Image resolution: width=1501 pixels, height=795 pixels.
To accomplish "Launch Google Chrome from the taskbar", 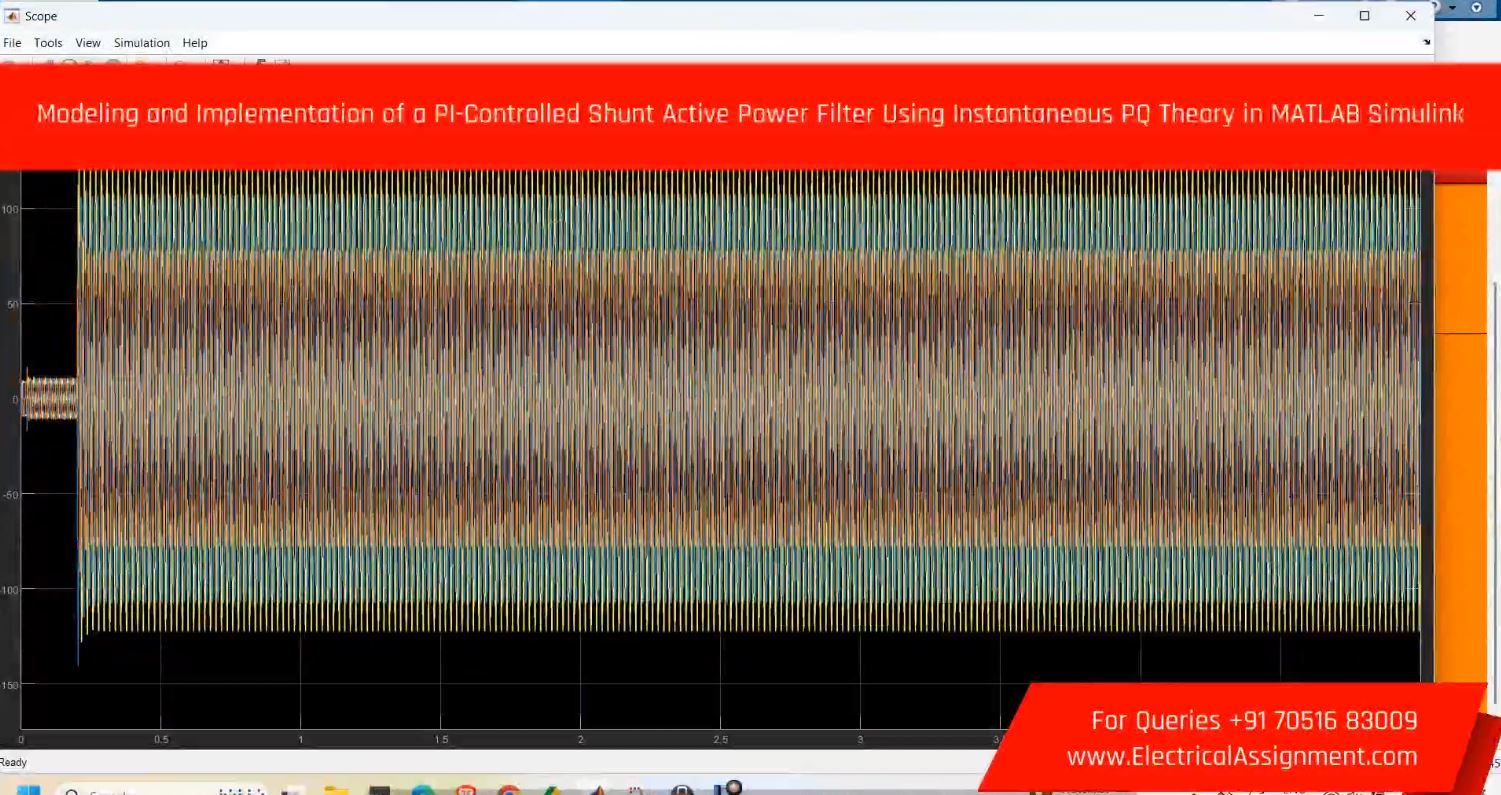I will click(x=509, y=790).
